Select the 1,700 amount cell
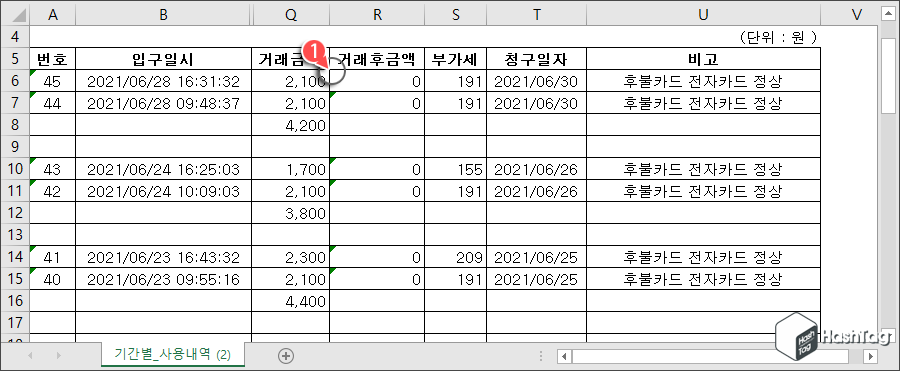900x371 pixels. tap(290, 169)
